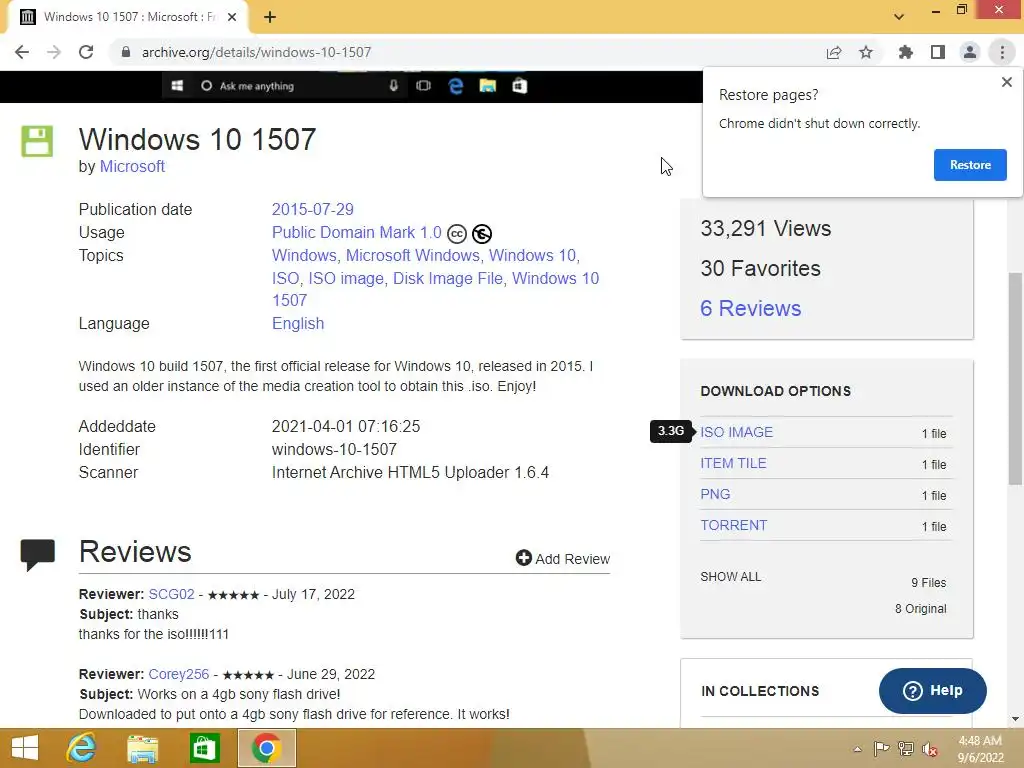This screenshot has width=1024, height=768.
Task: Open the Microsoft Windows topic link
Action: (413, 255)
